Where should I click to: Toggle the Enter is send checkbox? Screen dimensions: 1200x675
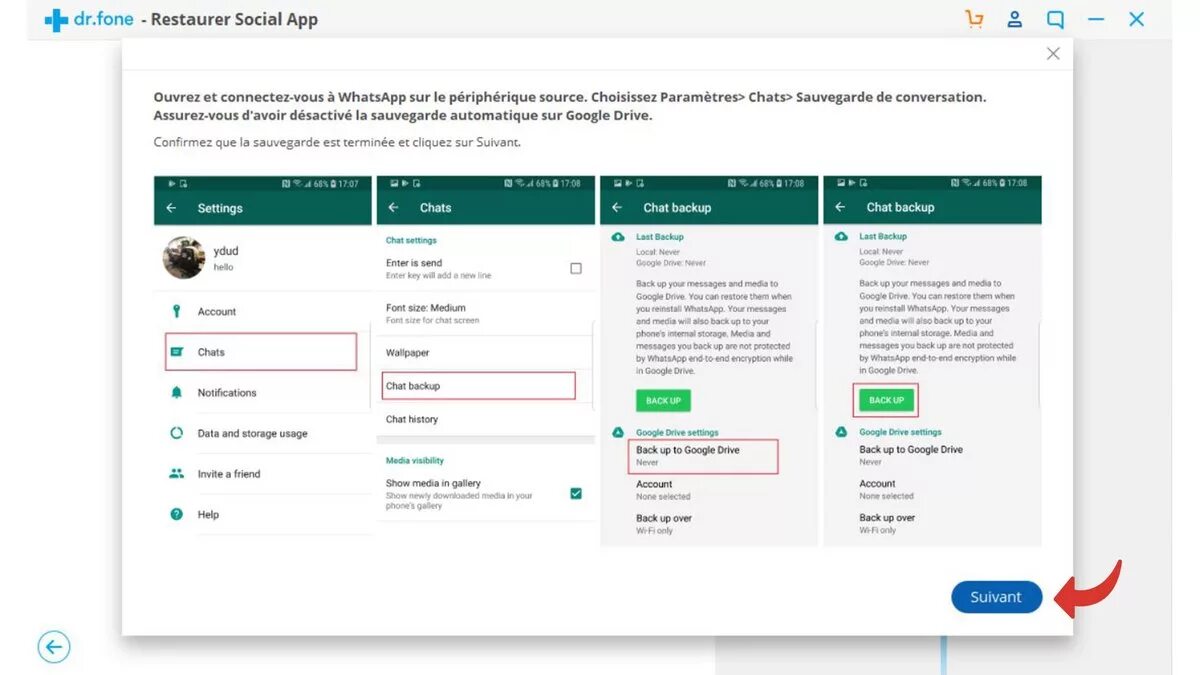[576, 268]
